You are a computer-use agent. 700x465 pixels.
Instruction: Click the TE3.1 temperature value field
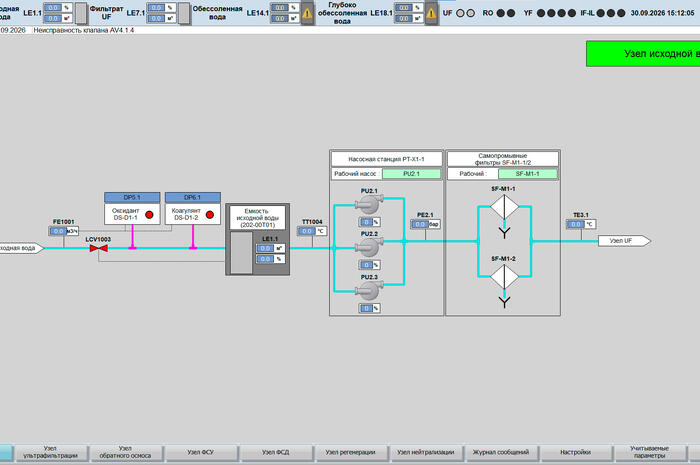(576, 224)
